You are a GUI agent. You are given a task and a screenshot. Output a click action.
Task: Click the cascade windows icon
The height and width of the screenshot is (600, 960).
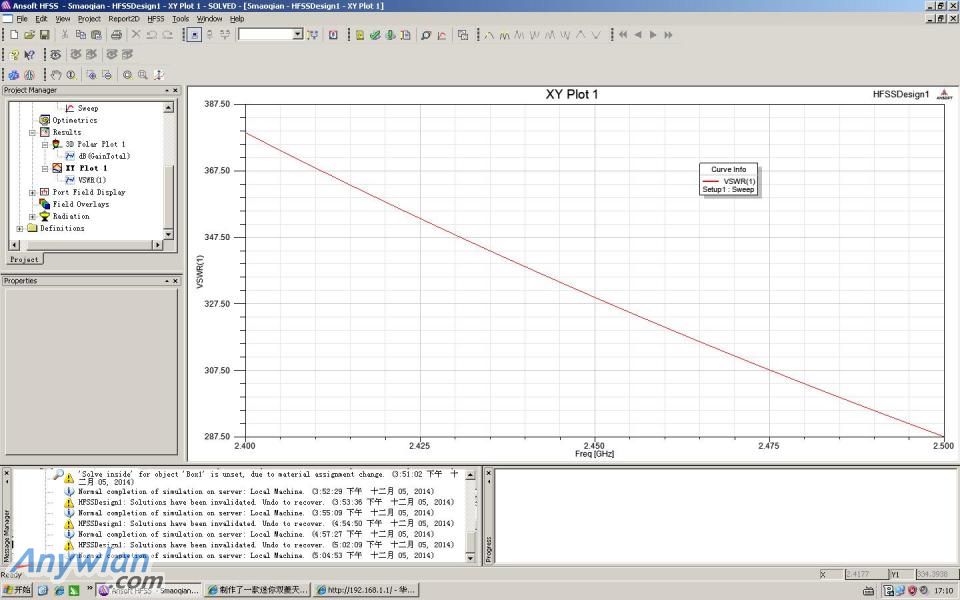click(463, 35)
